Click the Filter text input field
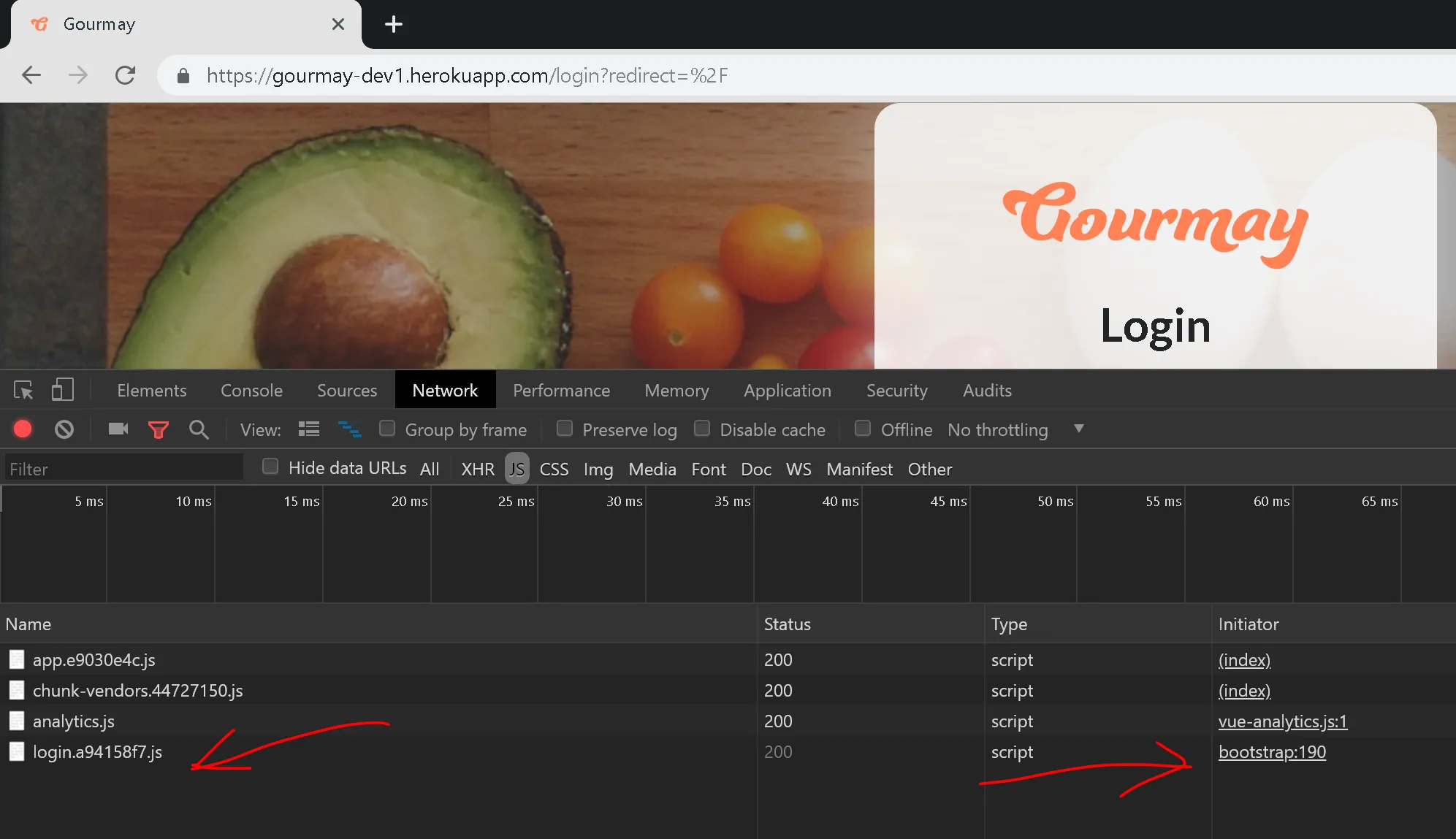The width and height of the screenshot is (1456, 839). (x=124, y=469)
